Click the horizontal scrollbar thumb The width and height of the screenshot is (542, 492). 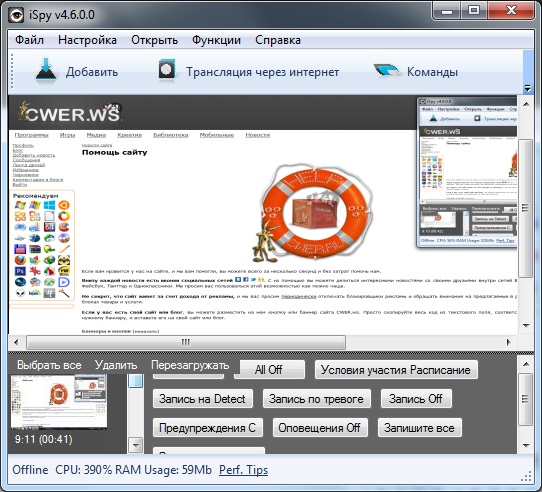point(186,342)
